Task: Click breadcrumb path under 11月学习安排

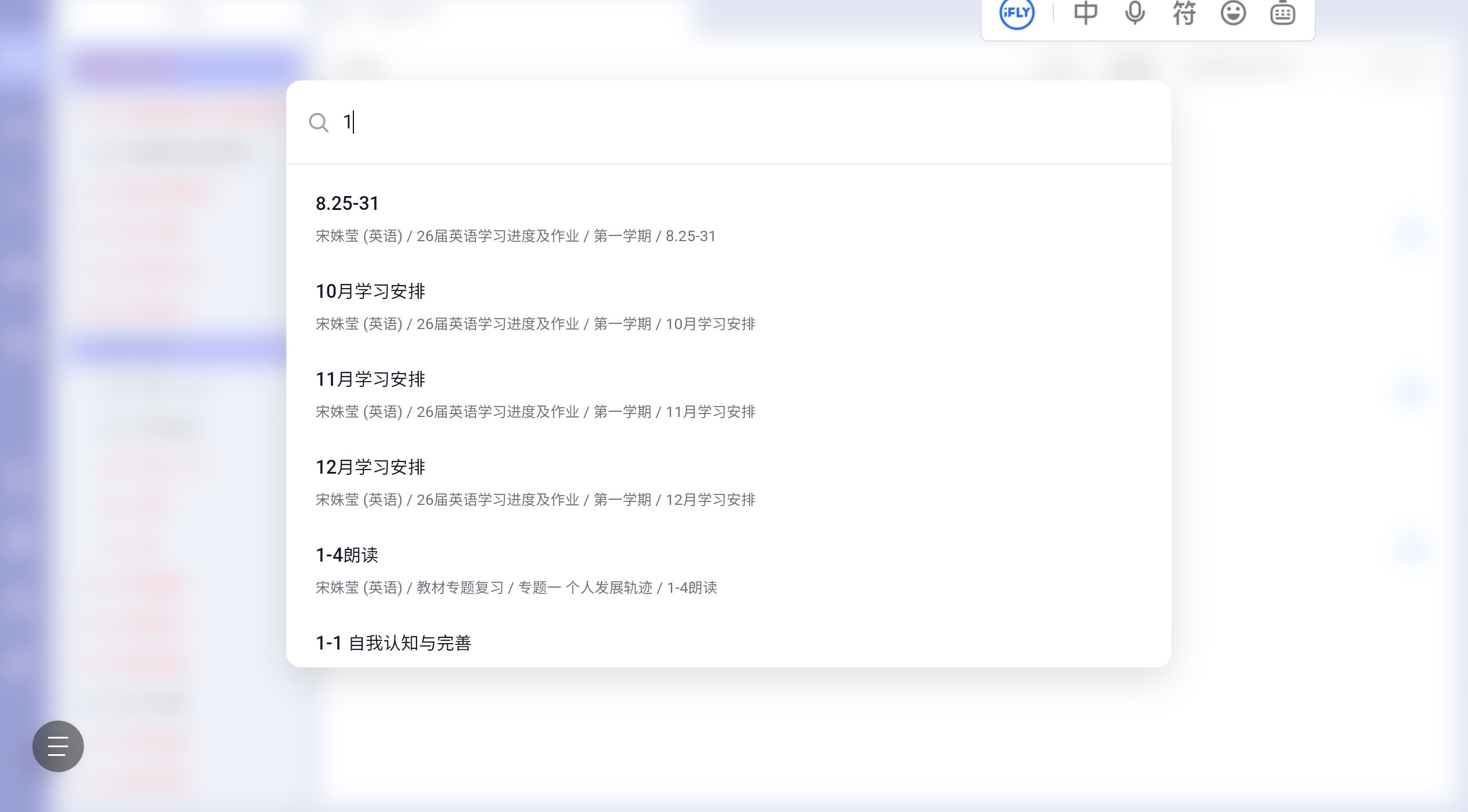Action: [535, 412]
